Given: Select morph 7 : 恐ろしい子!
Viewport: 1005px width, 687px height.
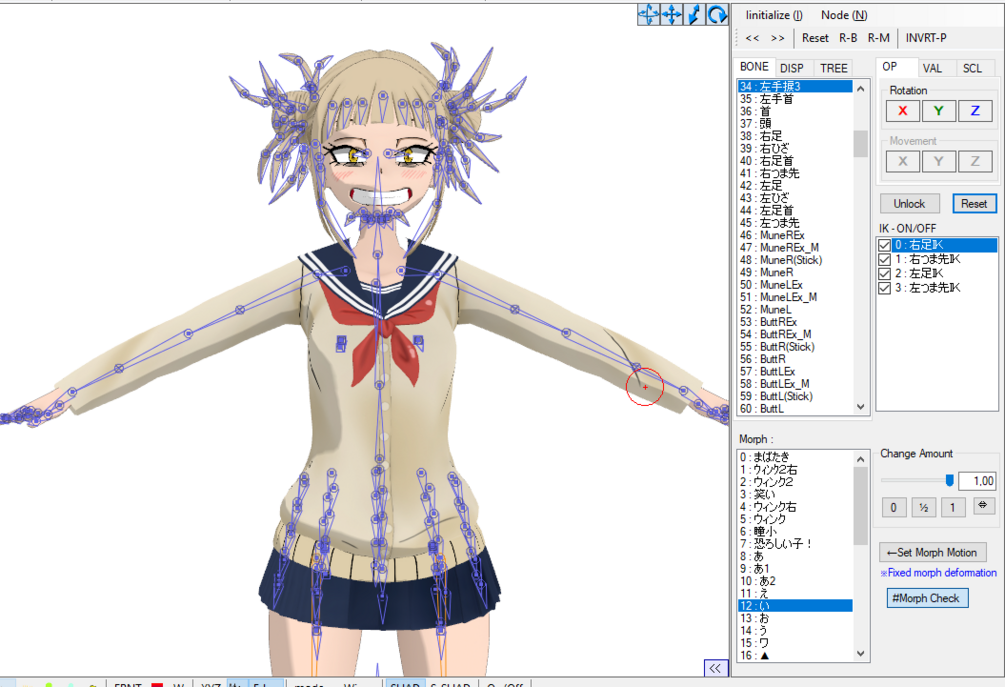Looking at the screenshot, I should point(795,544).
